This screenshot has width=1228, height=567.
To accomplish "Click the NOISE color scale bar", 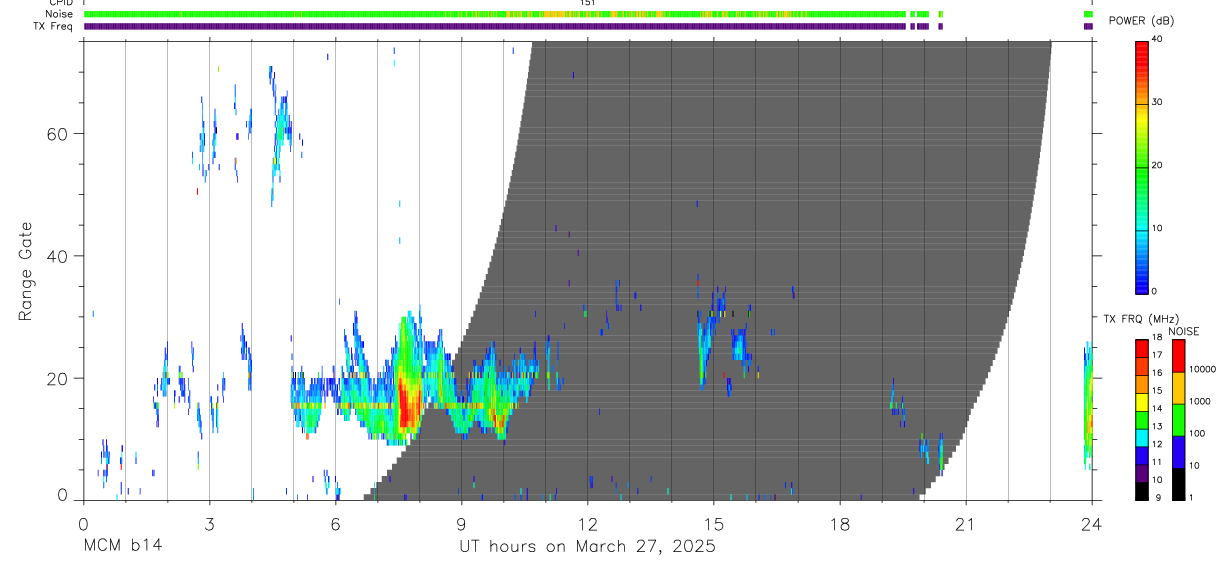I will tap(1178, 419).
